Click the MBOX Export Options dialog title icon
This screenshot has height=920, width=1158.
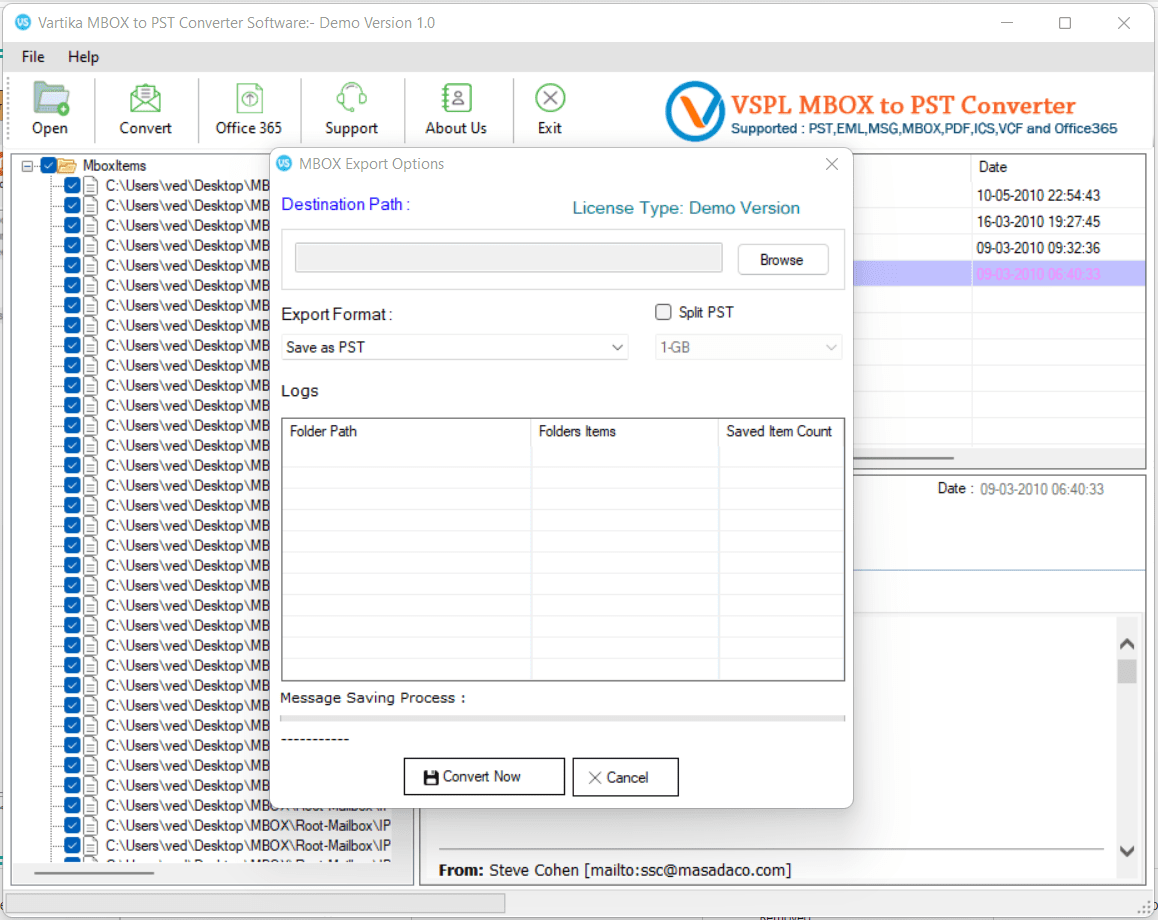[x=284, y=164]
